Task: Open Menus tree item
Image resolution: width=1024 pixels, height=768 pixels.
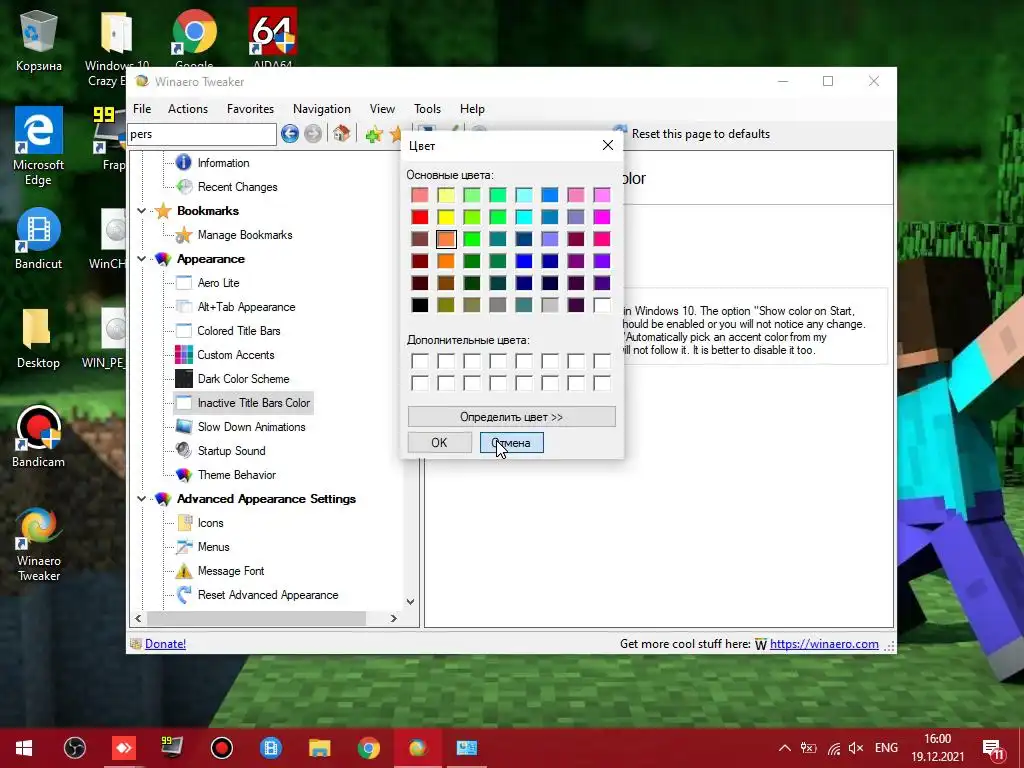Action: tap(214, 547)
